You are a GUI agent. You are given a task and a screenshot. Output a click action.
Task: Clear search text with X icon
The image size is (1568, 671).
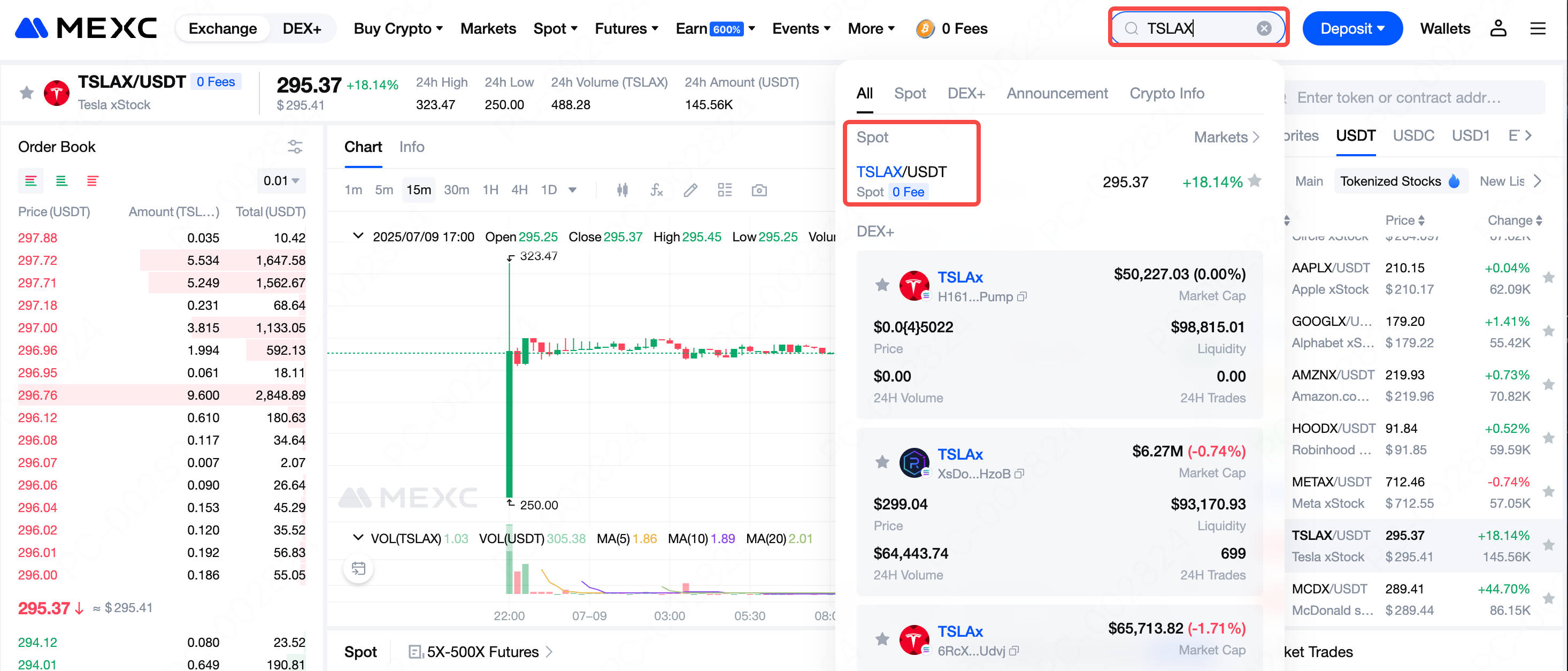pyautogui.click(x=1264, y=28)
